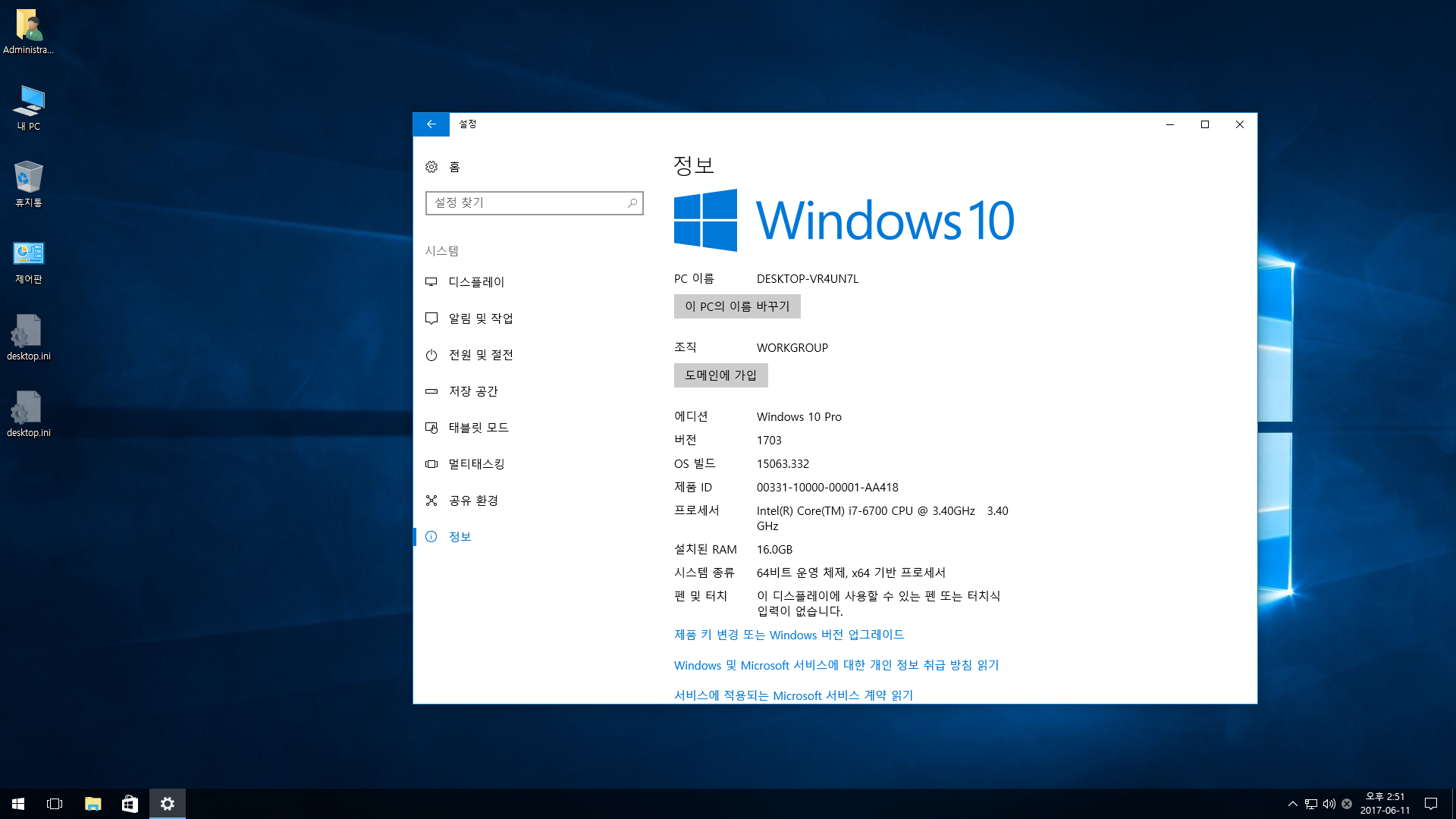The image size is (1456, 819).
Task: Click the network tray icon
Action: [x=1310, y=804]
